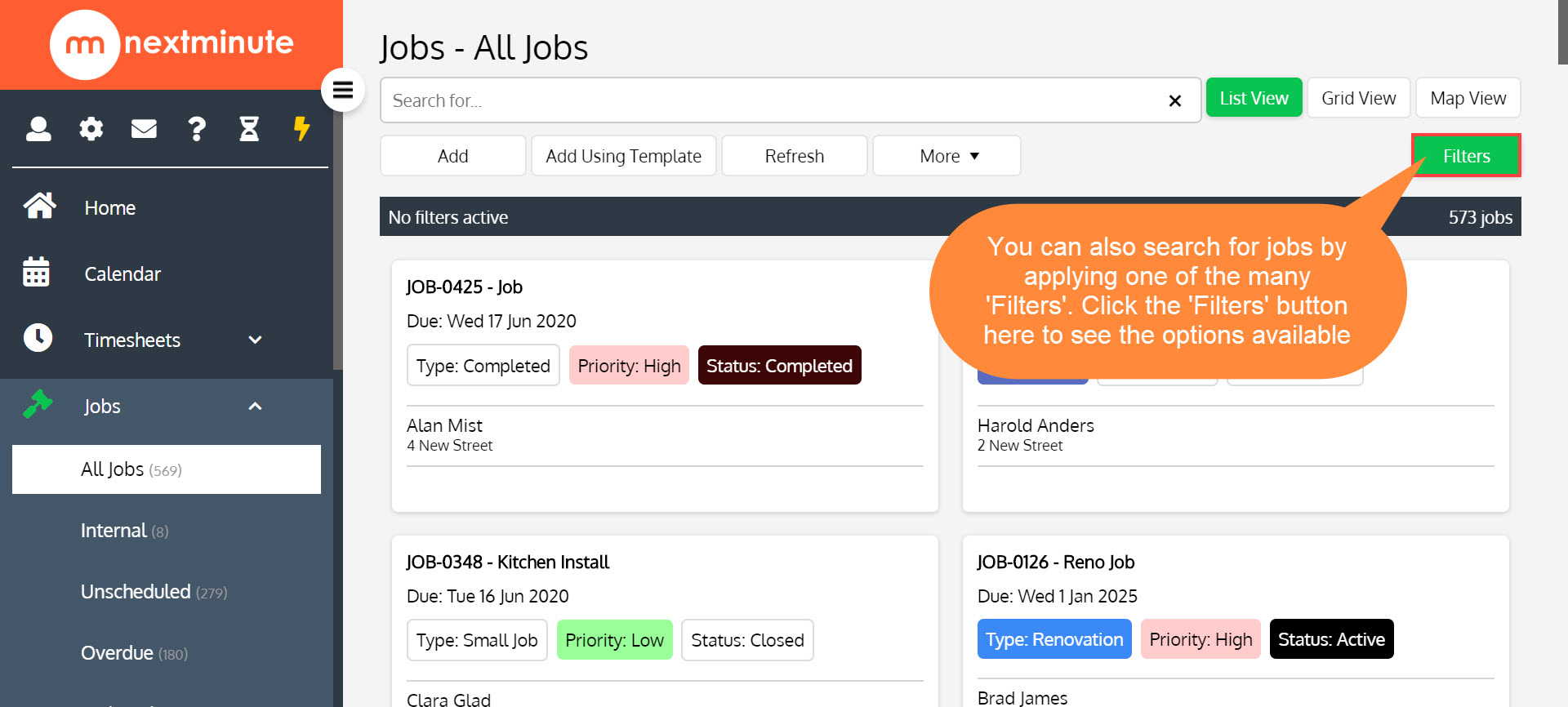
Task: Open the More dropdown menu
Action: 947,156
